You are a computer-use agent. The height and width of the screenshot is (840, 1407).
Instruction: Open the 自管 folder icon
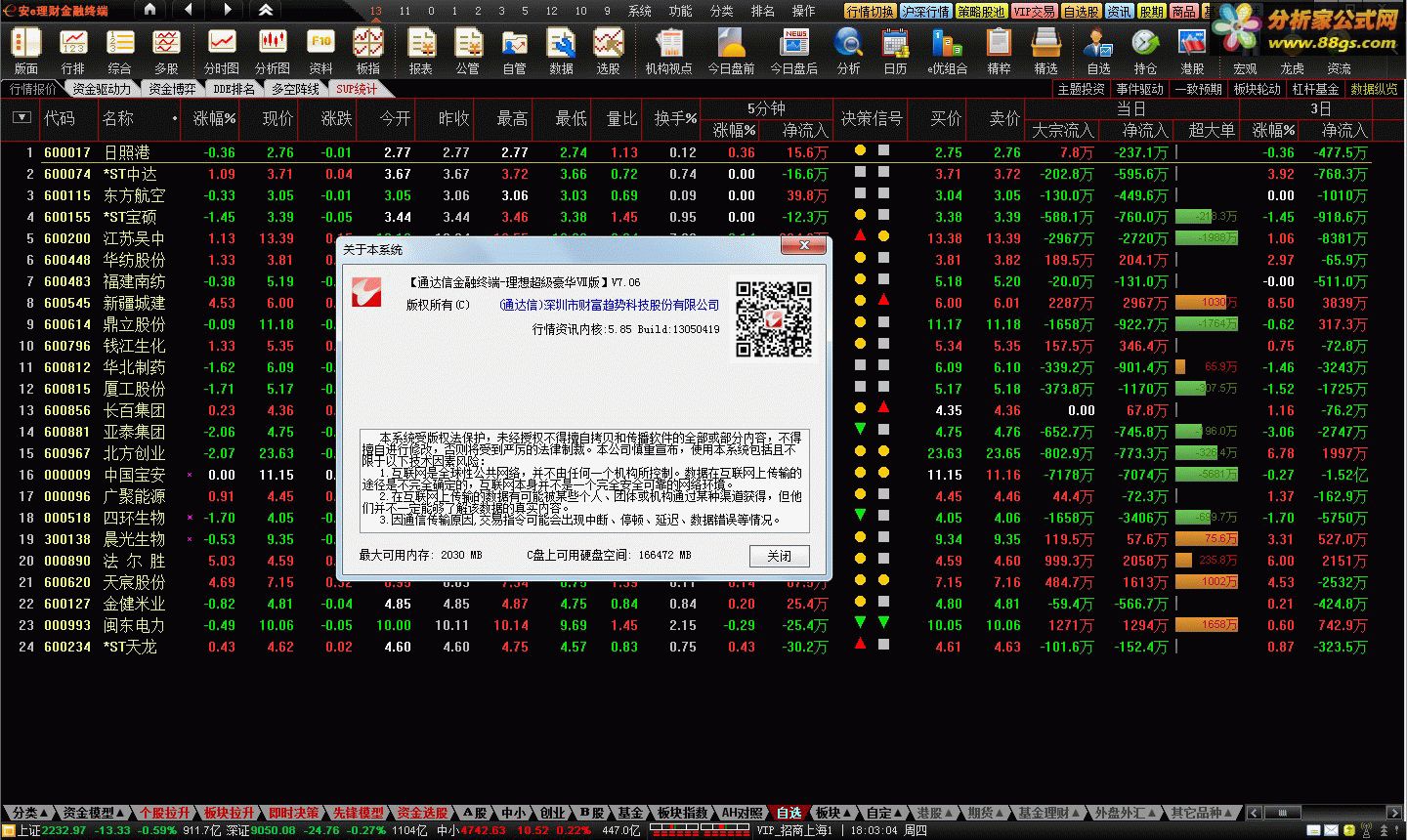514,51
